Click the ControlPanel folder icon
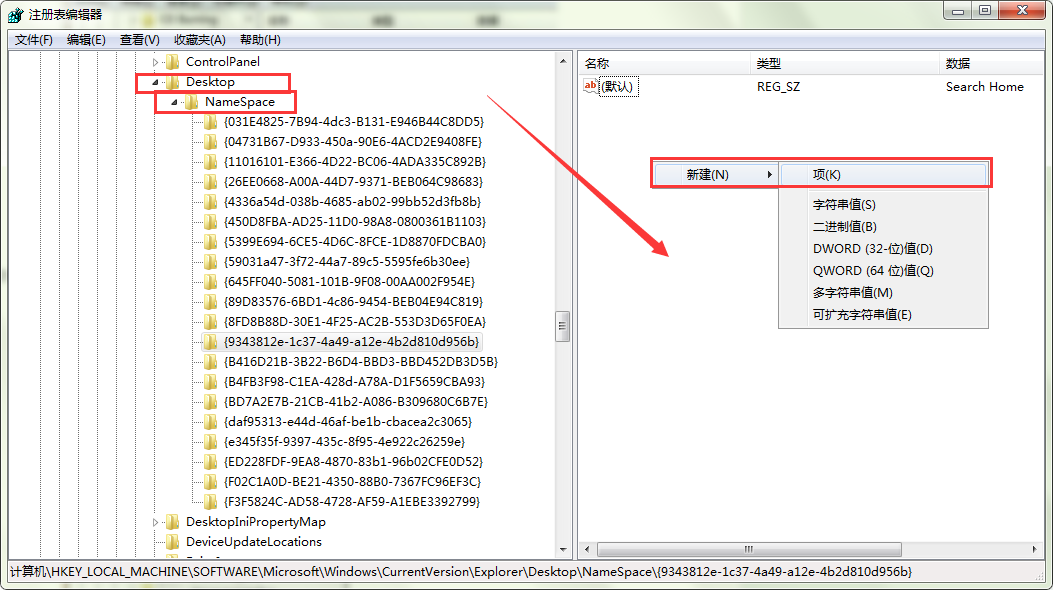This screenshot has width=1053, height=590. (x=172, y=62)
